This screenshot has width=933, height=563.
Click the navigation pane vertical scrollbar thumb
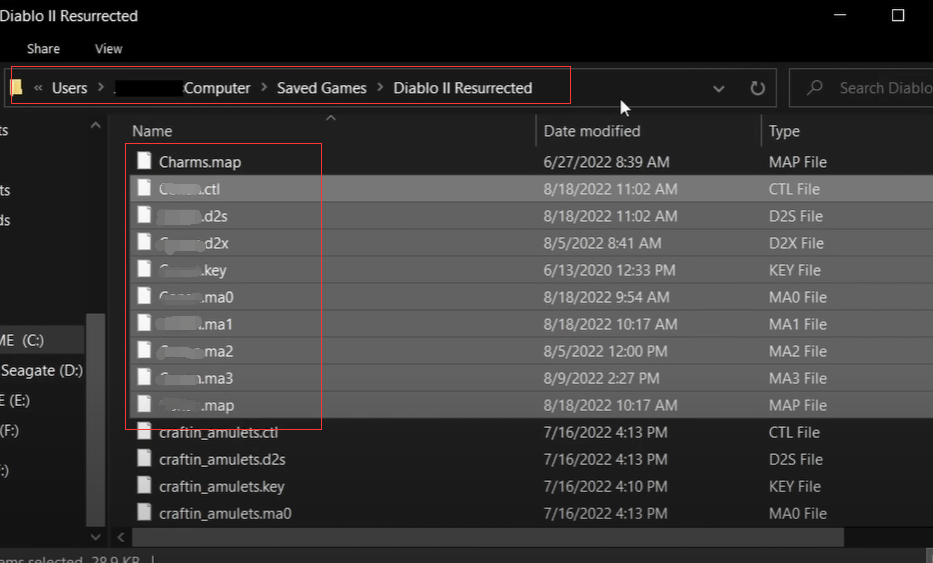[x=95, y=420]
